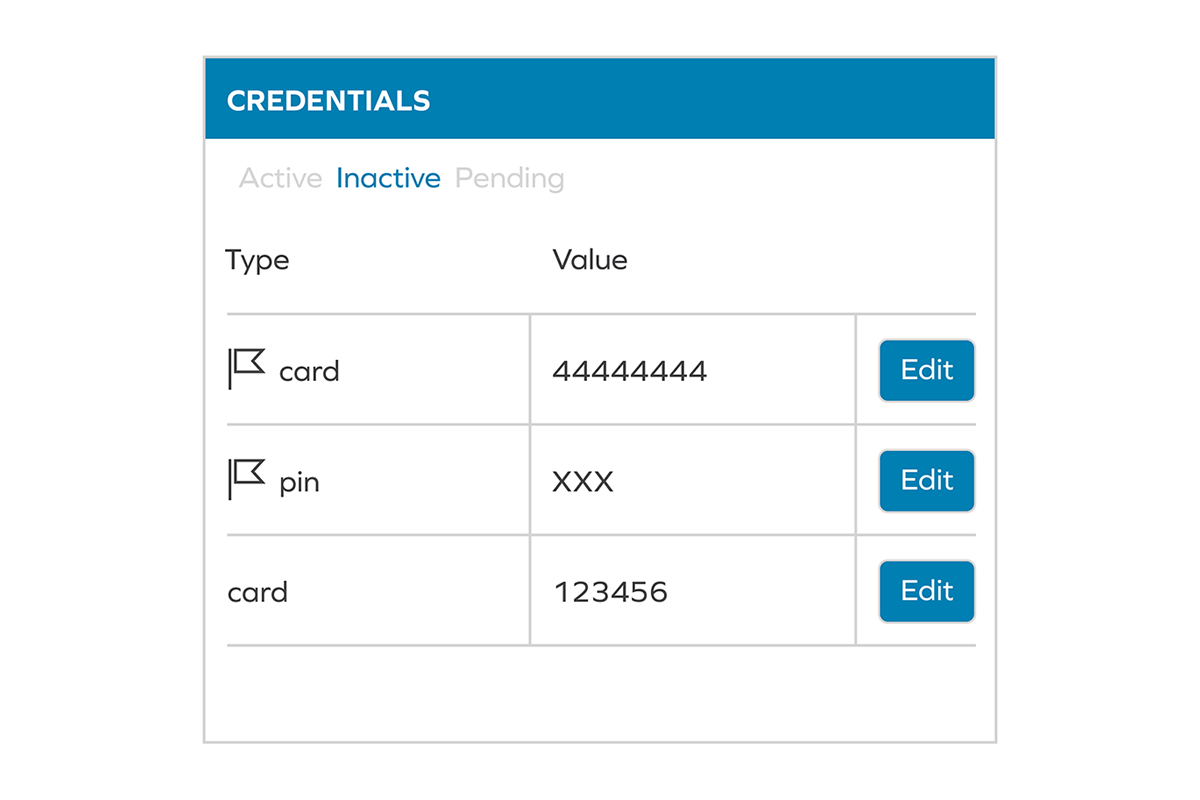The image size is (1200, 800).
Task: Select the 44444444 value cell
Action: tap(630, 371)
